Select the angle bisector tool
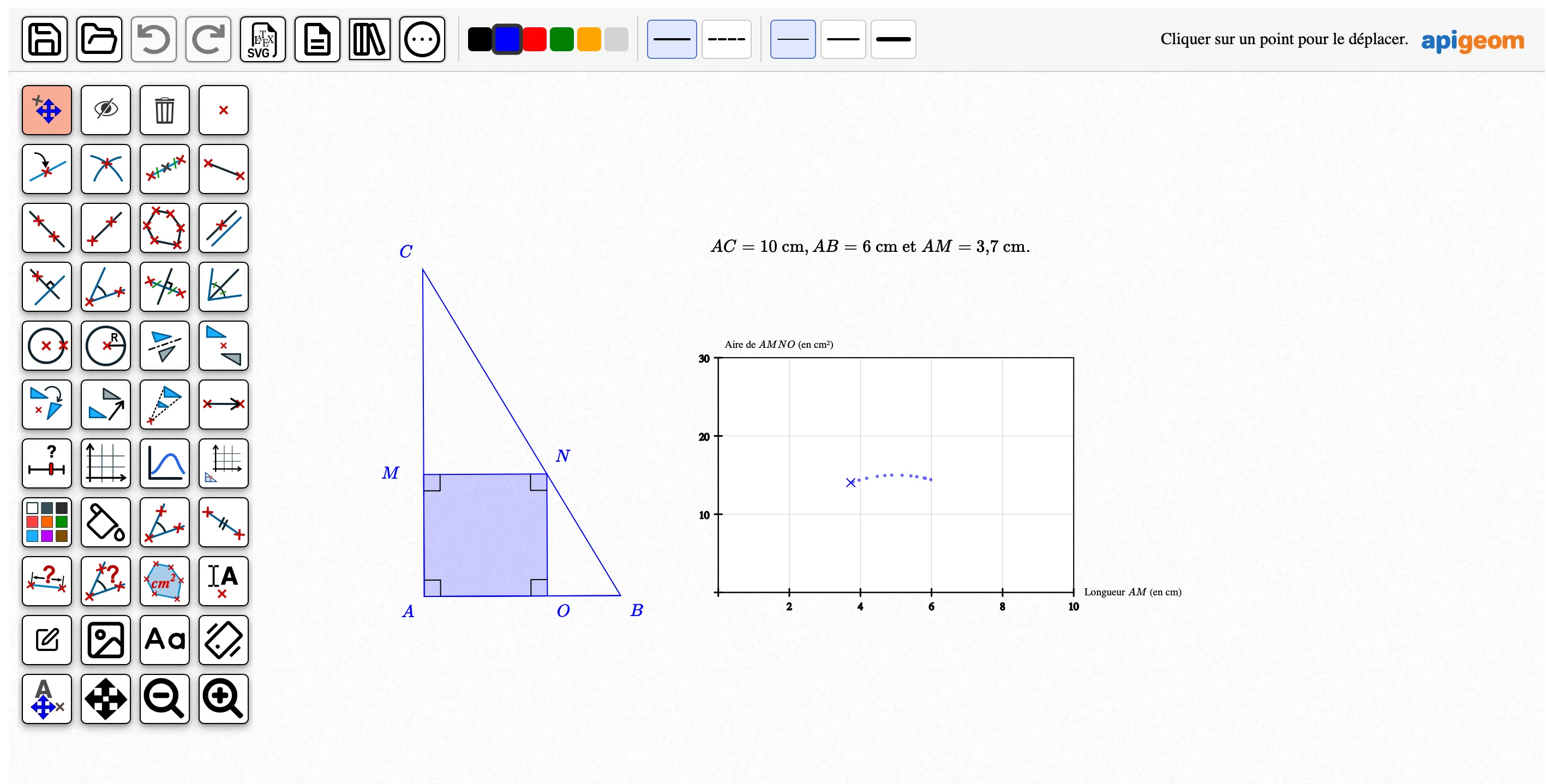Screen dimensions: 1546x784 [223, 286]
